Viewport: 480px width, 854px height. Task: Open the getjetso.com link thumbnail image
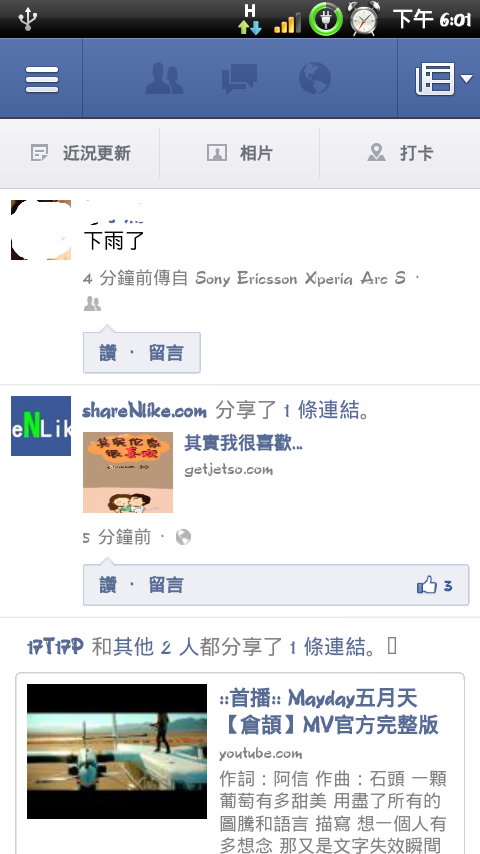click(128, 472)
